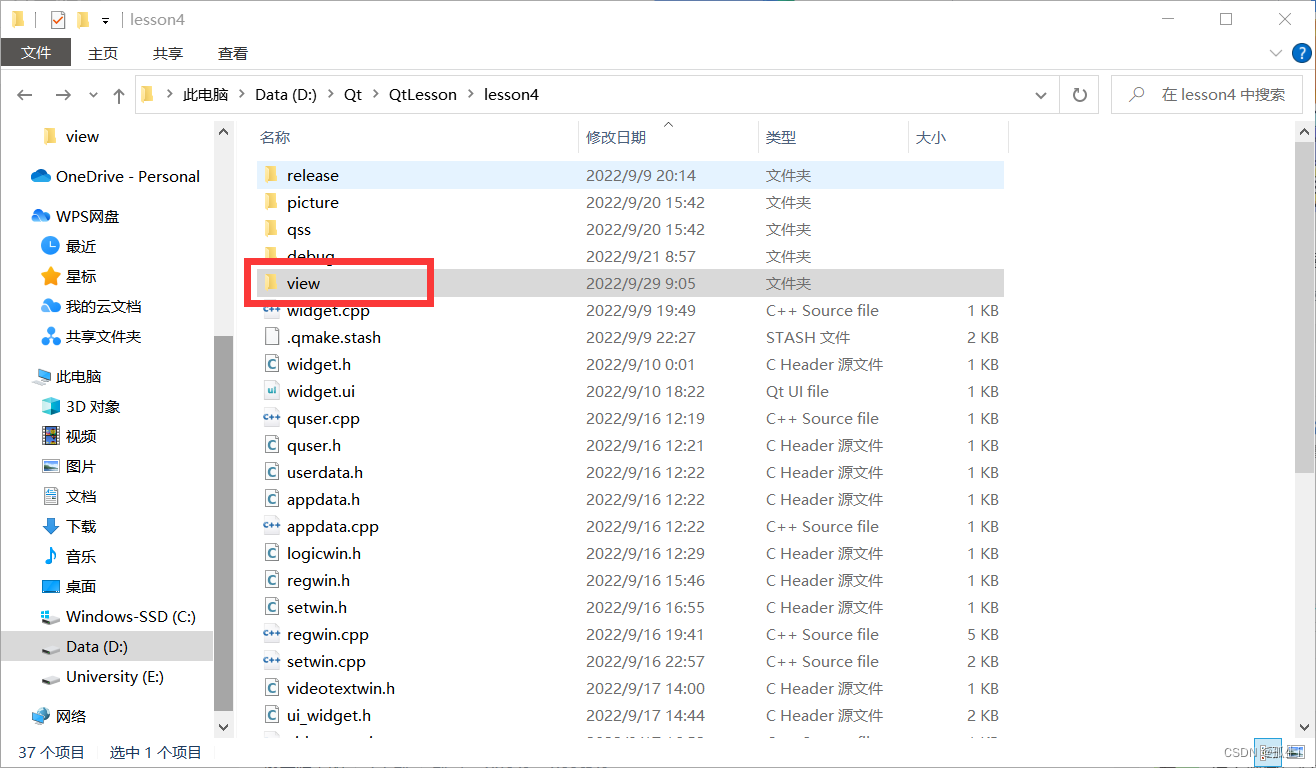
Task: Click the Back navigation arrow
Action: point(26,95)
